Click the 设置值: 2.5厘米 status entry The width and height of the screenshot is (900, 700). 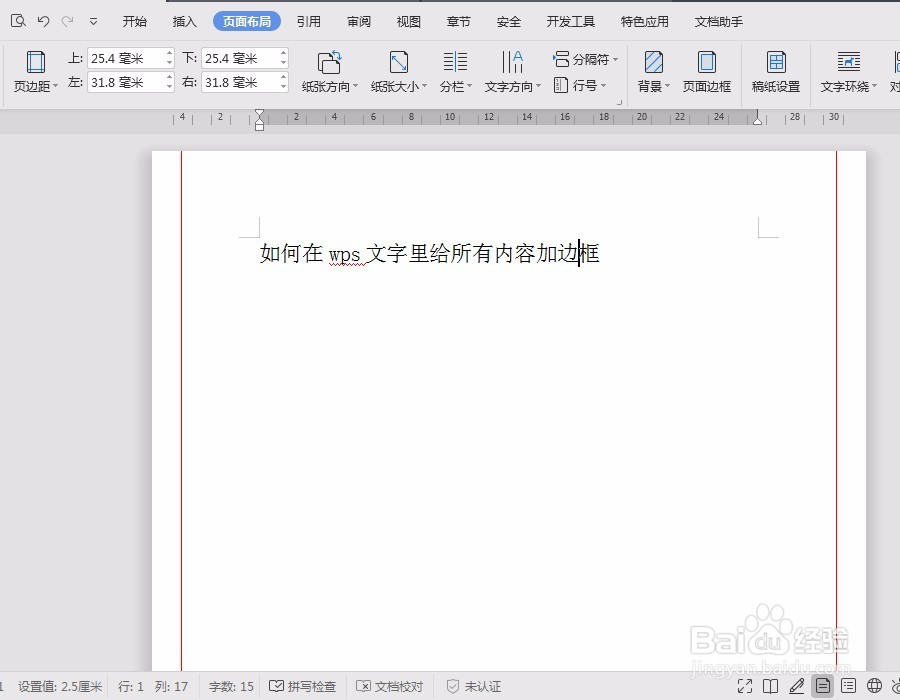pyautogui.click(x=60, y=686)
